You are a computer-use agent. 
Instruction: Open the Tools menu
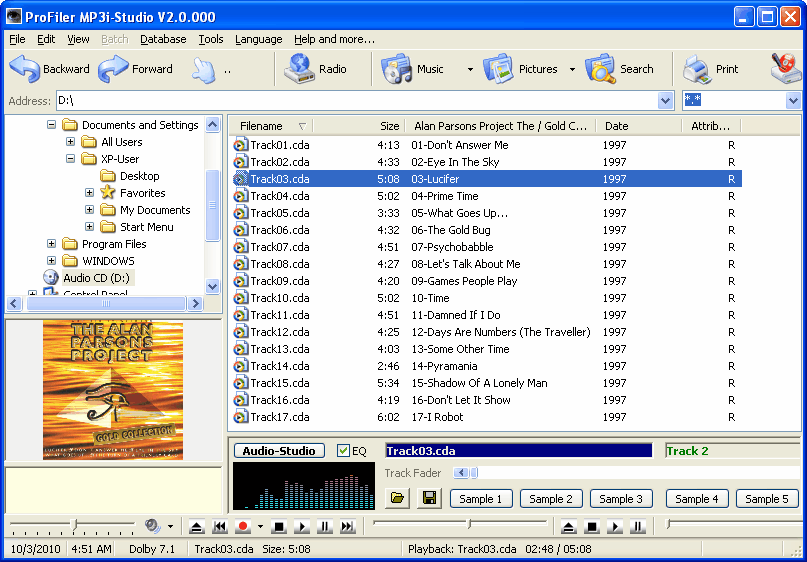tap(211, 39)
